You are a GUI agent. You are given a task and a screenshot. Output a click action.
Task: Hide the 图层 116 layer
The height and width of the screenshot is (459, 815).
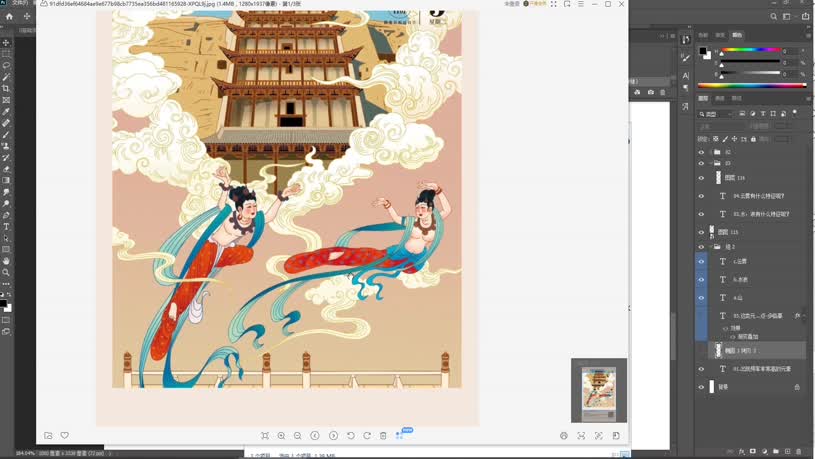pyautogui.click(x=701, y=178)
